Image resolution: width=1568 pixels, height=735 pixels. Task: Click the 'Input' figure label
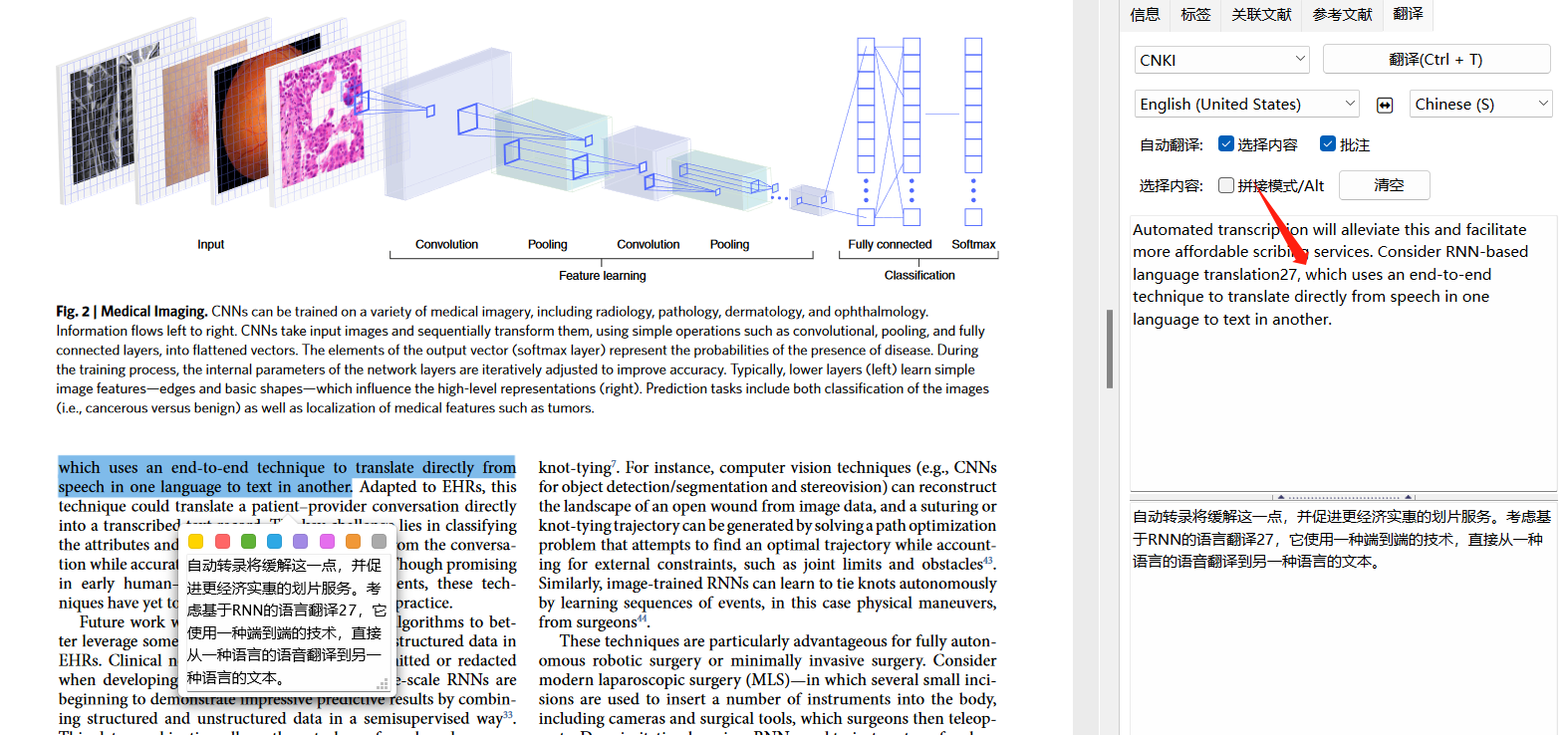coord(210,244)
